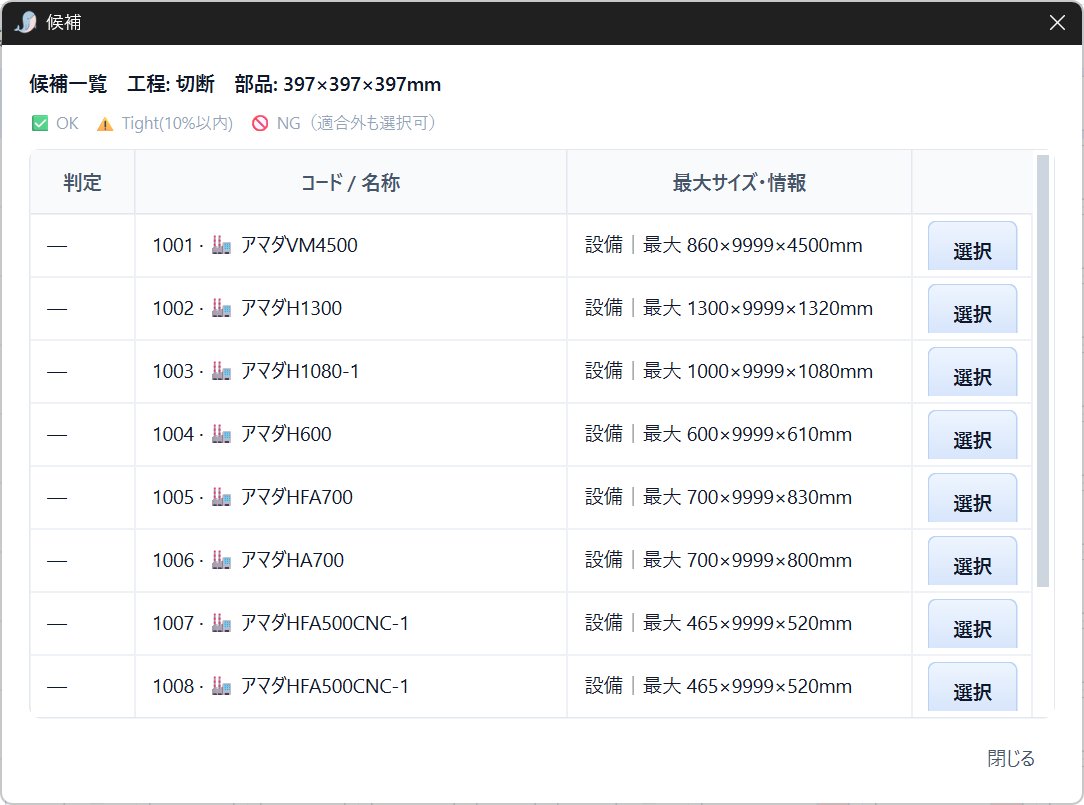1084x805 pixels.
Task: Select equipment 1001 アマダVM4500 with 選択
Action: pyautogui.click(x=972, y=246)
